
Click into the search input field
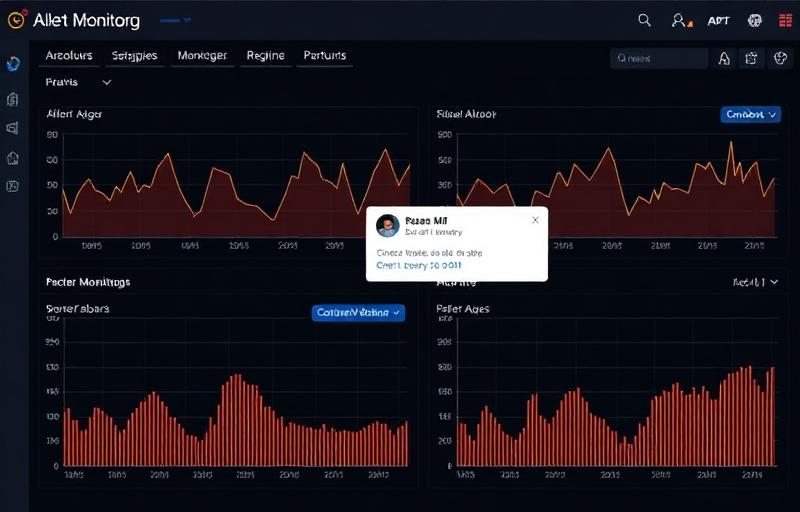[x=660, y=59]
